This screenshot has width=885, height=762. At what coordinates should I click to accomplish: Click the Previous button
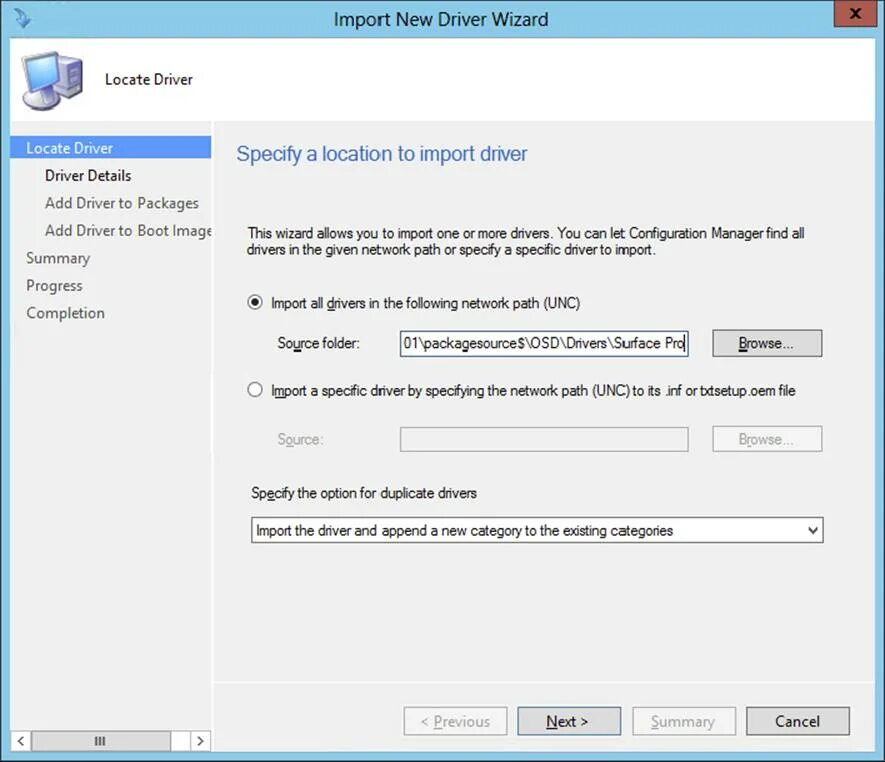455,721
